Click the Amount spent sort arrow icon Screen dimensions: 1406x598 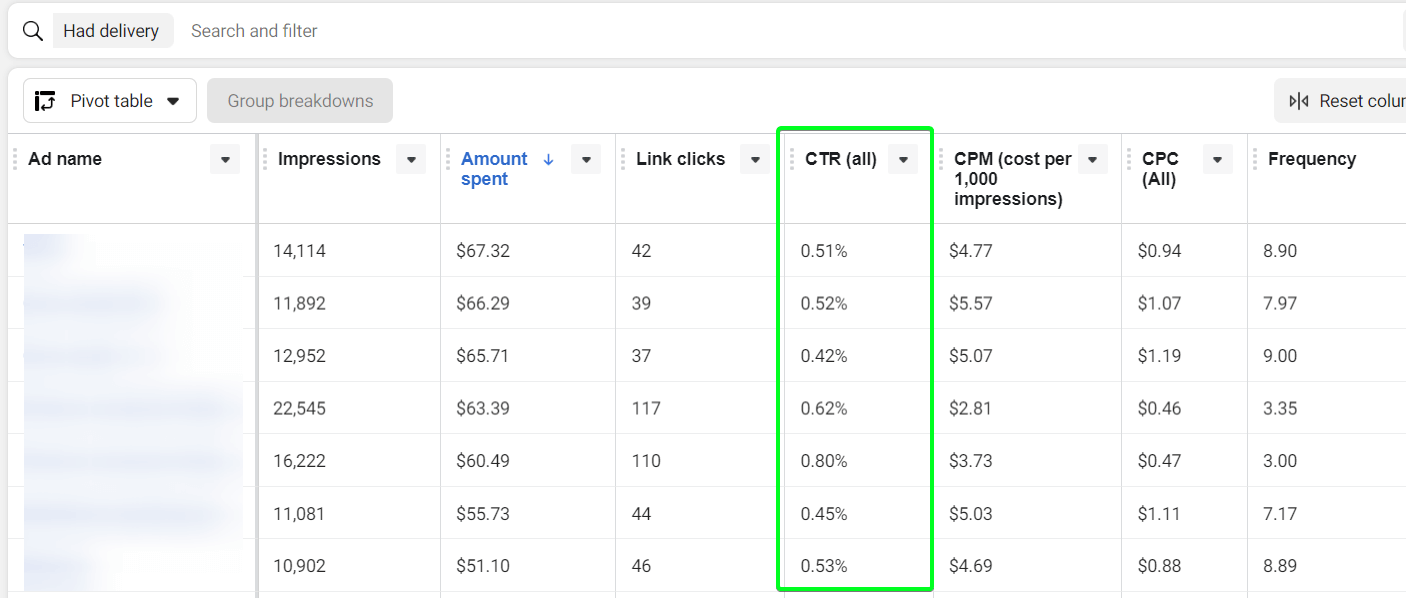548,159
